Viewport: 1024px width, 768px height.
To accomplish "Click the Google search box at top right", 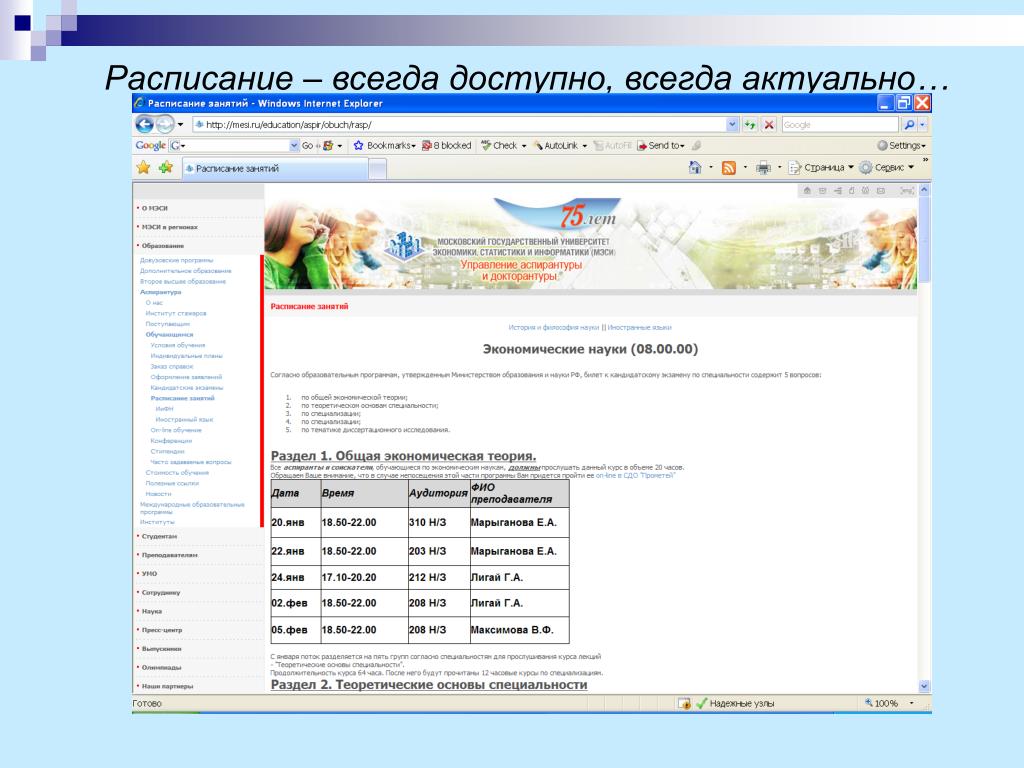I will point(840,124).
